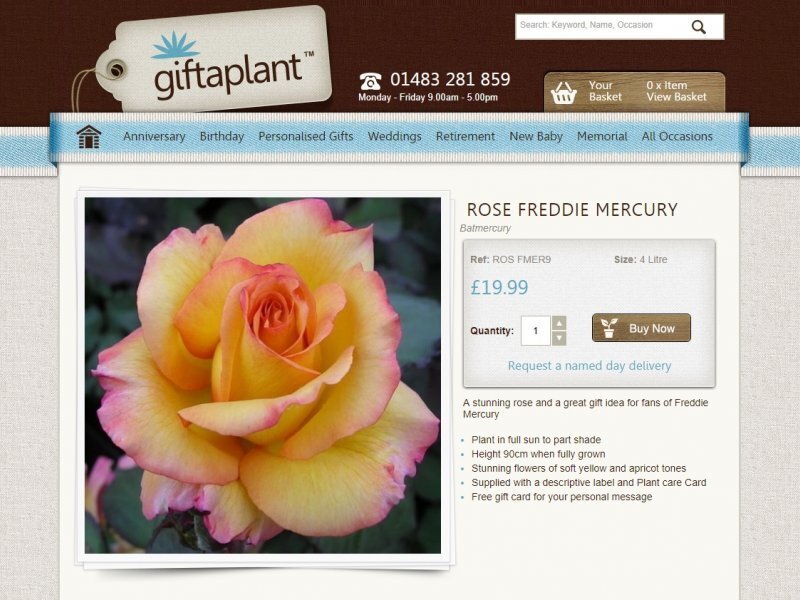Click the search magnifier icon

pos(698,27)
